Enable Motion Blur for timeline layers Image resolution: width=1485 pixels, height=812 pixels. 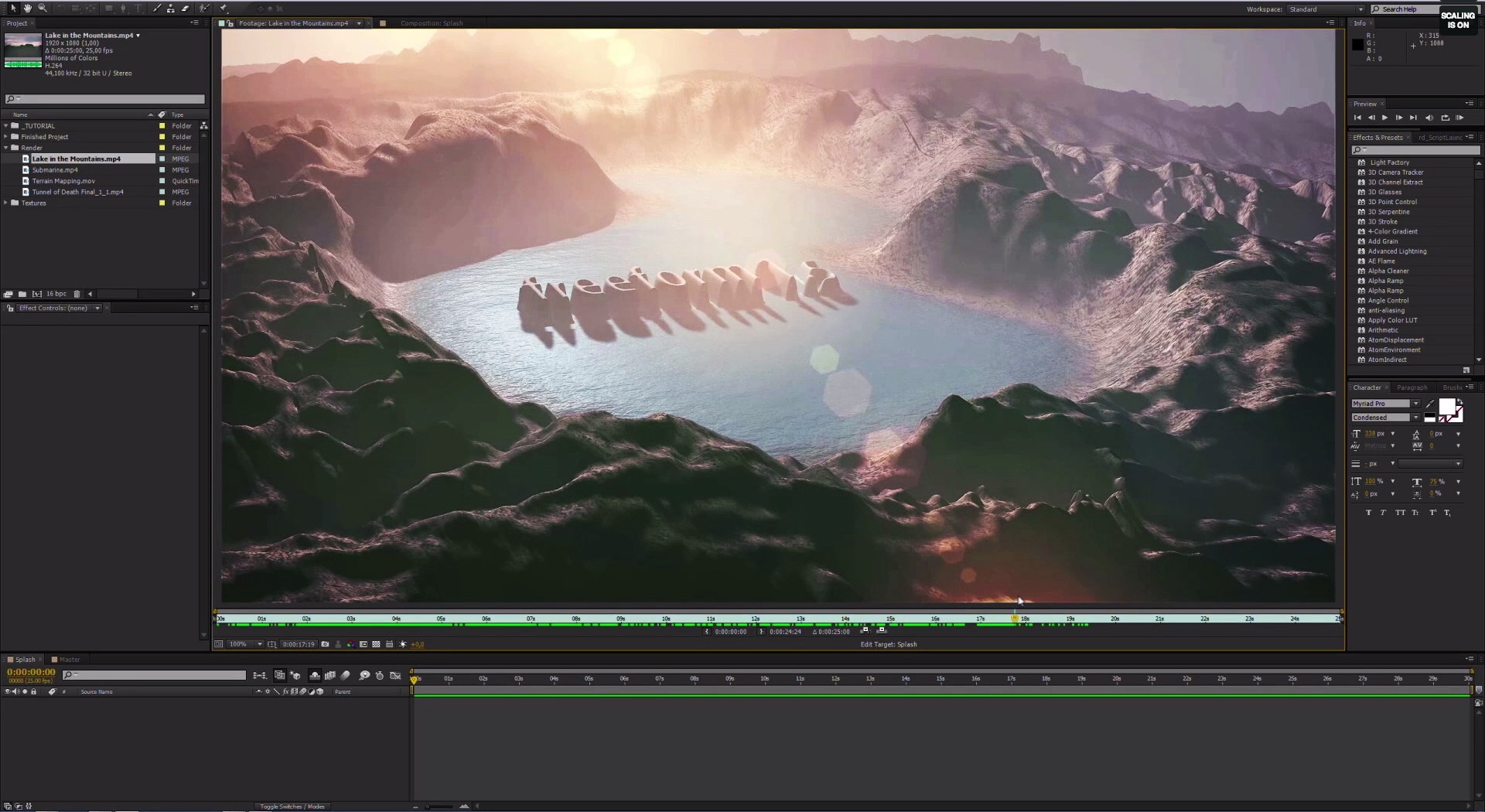[x=345, y=676]
